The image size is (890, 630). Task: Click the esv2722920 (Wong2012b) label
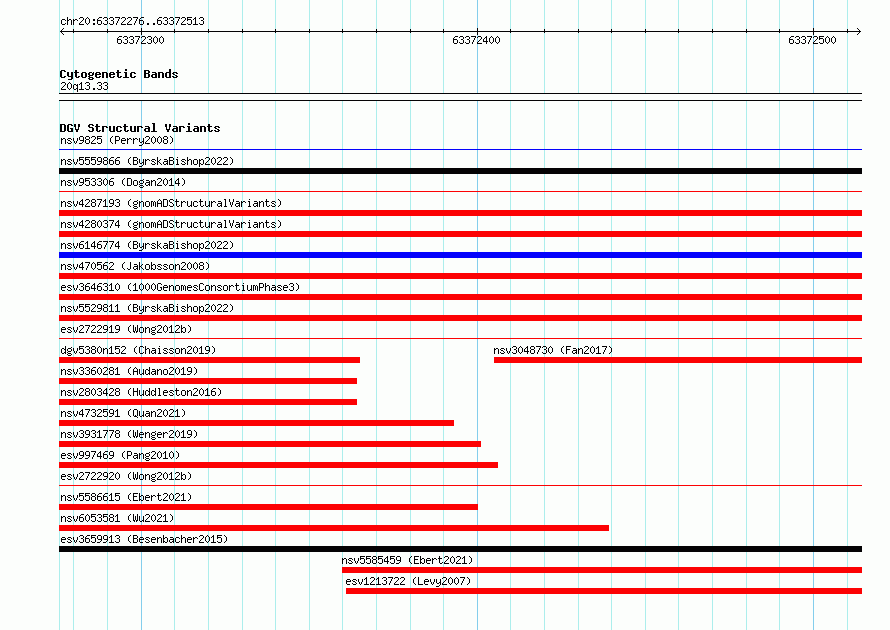click(126, 476)
